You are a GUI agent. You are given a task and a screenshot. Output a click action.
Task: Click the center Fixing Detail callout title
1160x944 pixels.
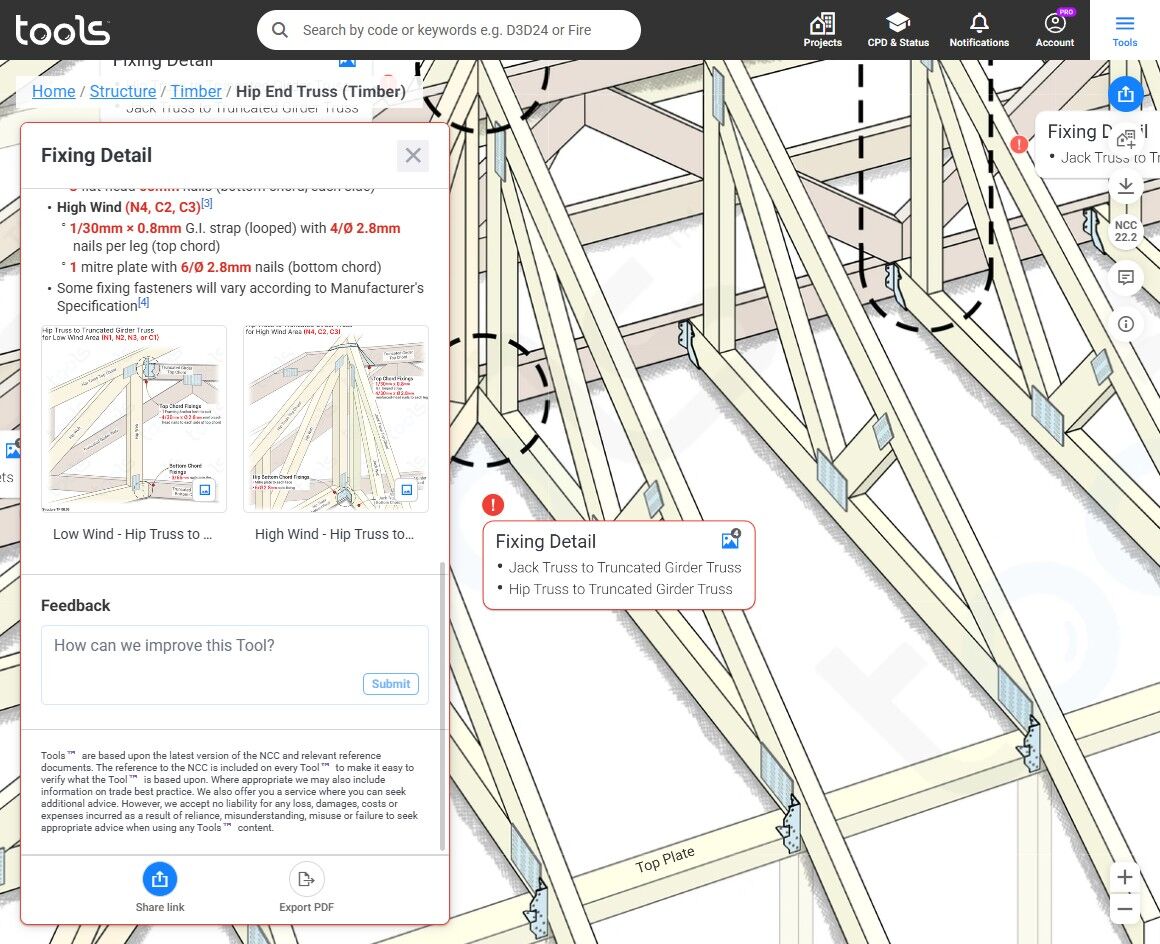(545, 542)
